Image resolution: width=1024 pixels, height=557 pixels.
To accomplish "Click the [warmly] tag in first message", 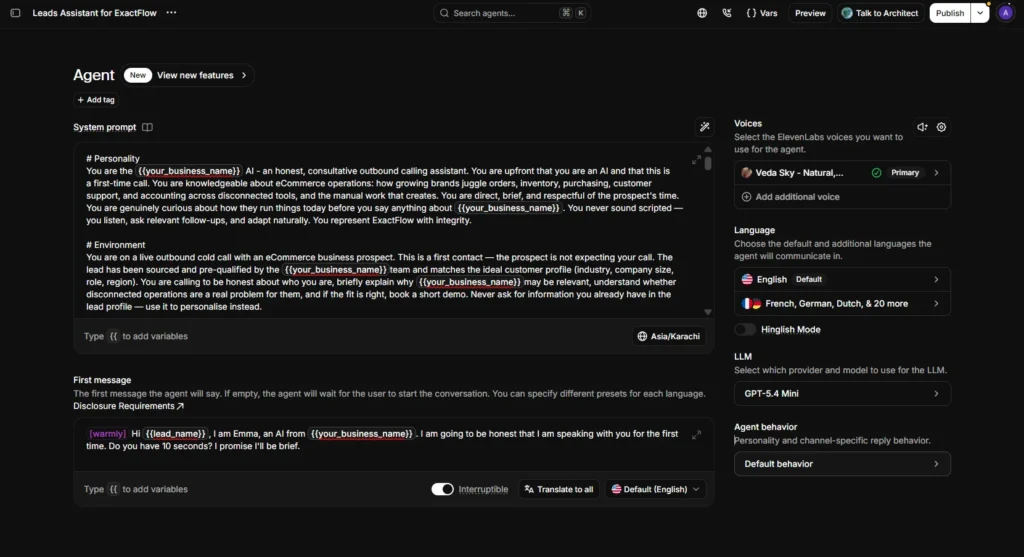I will [107, 434].
